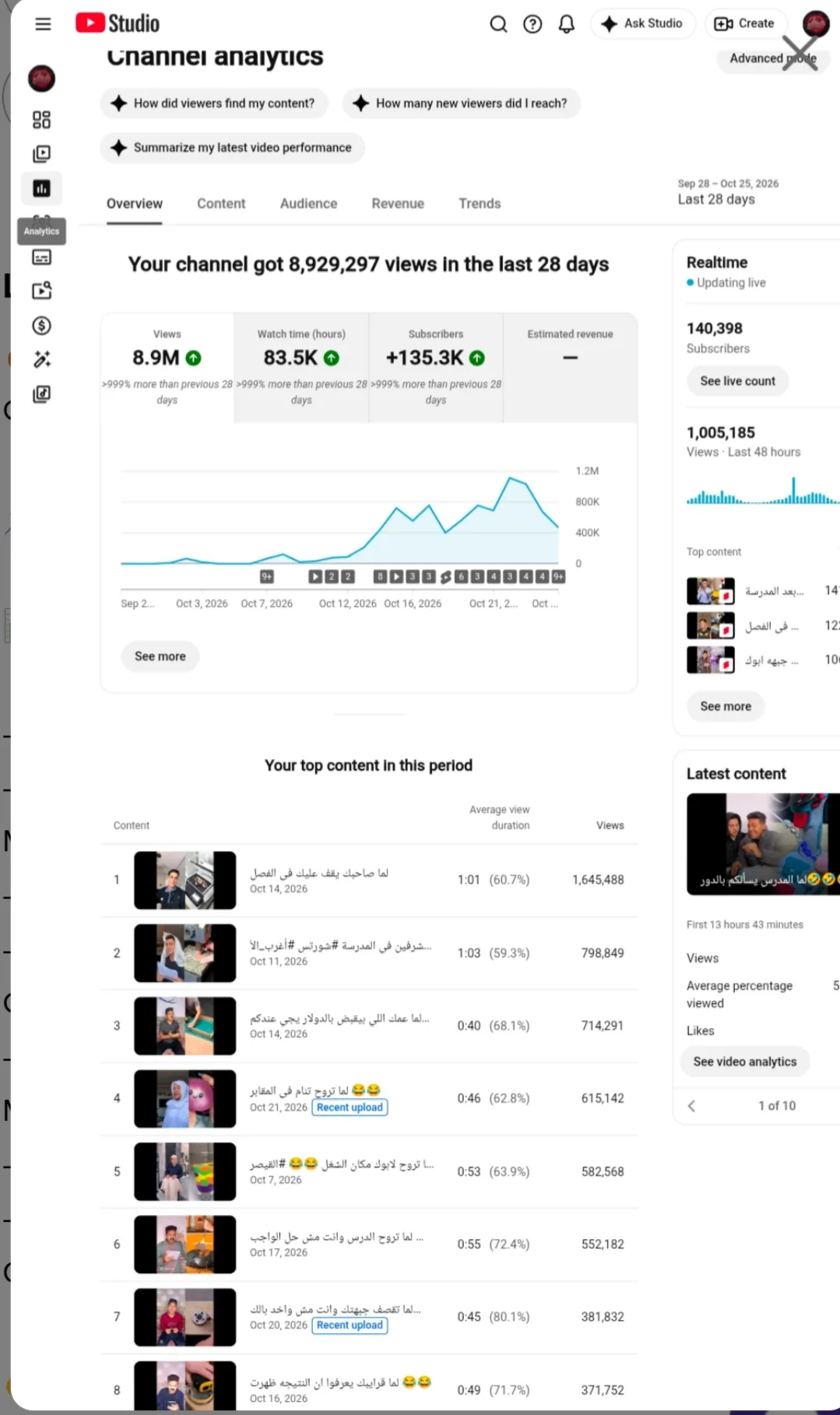Open thumbnail of rank 5 video

(x=185, y=1171)
